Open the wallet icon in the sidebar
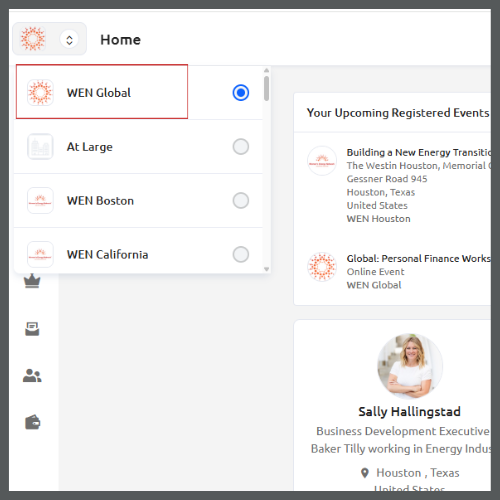Screen dimensions: 500x500 [33, 422]
